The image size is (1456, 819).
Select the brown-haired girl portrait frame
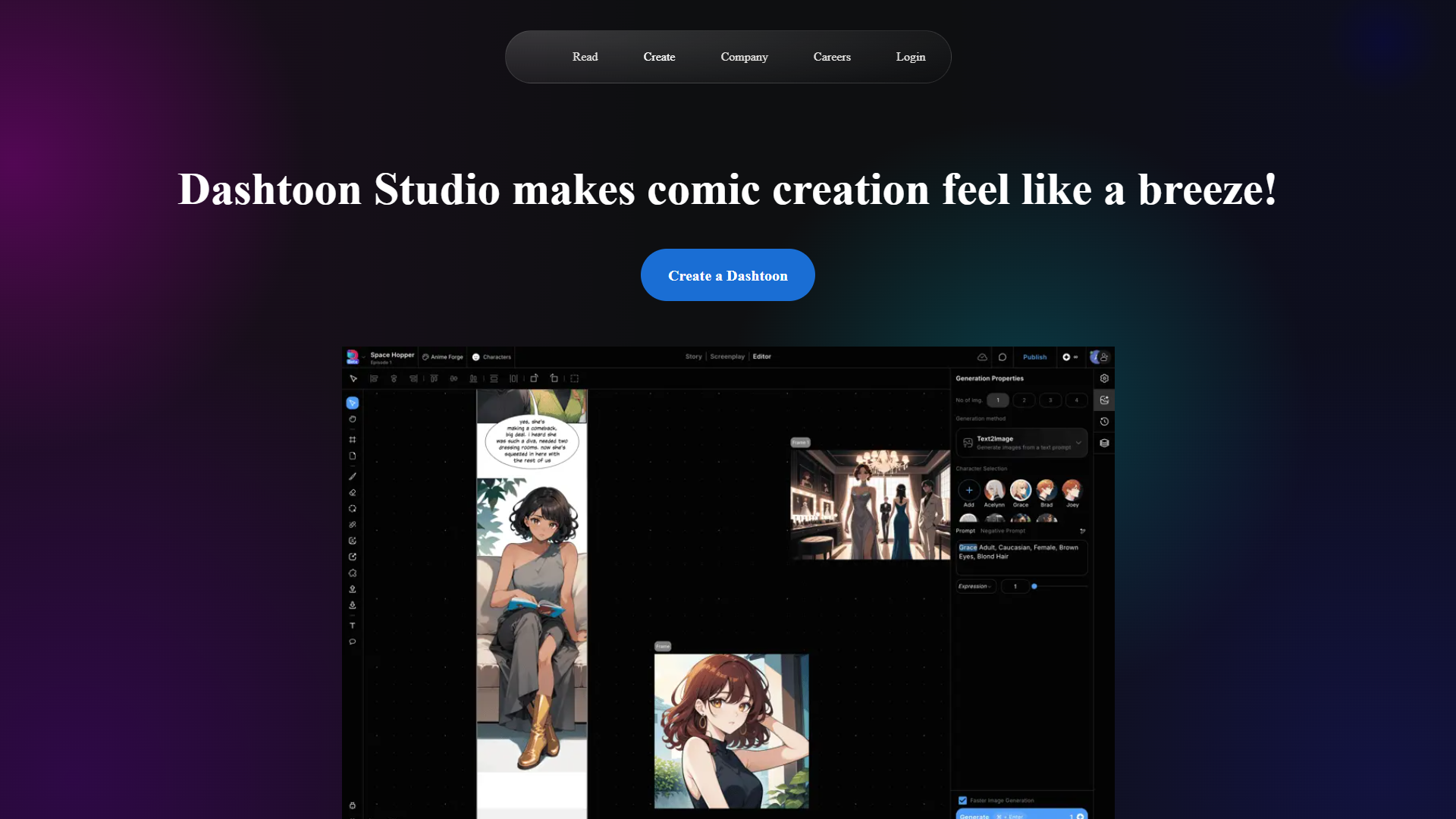pyautogui.click(x=731, y=731)
